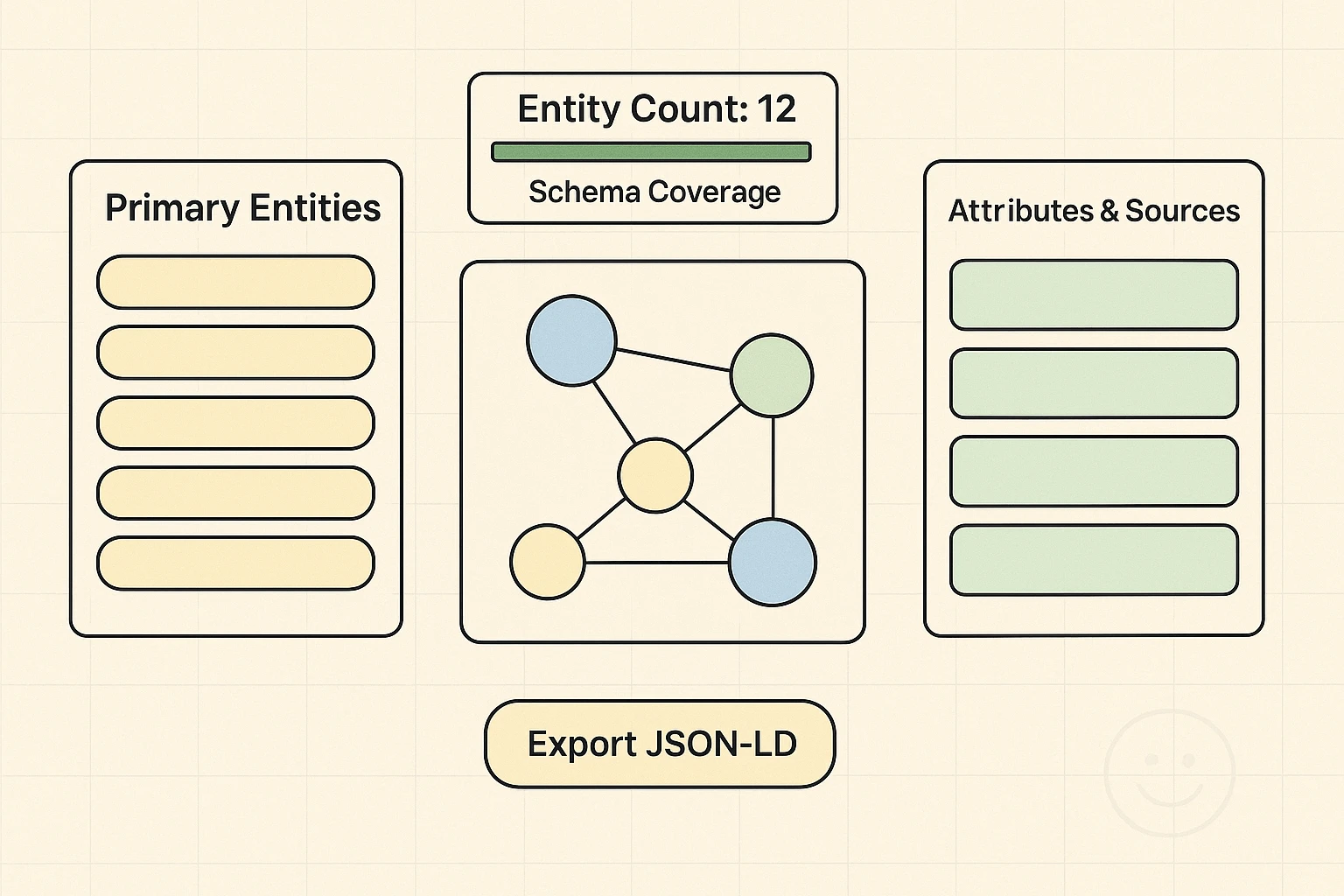Click the Export JSON-LD button
This screenshot has width=1344, height=896.
click(x=660, y=745)
